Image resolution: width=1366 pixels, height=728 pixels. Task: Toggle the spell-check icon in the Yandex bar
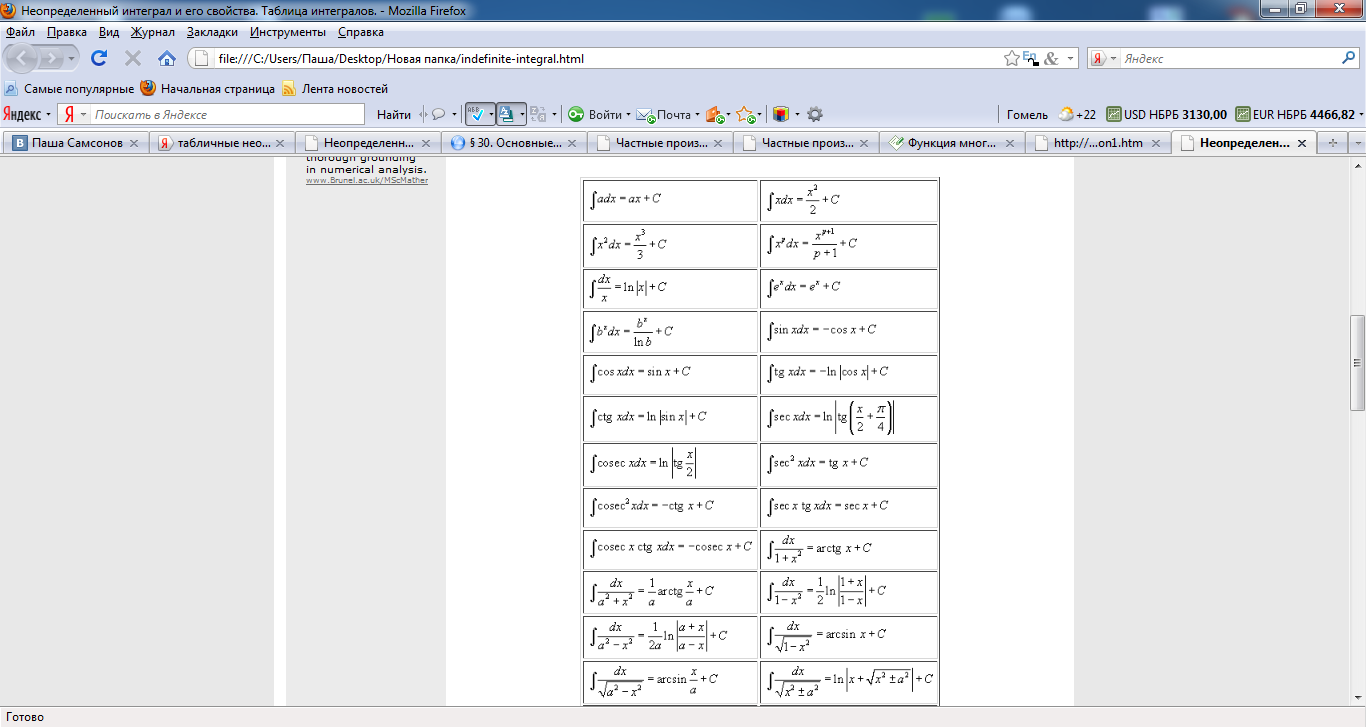[476, 114]
